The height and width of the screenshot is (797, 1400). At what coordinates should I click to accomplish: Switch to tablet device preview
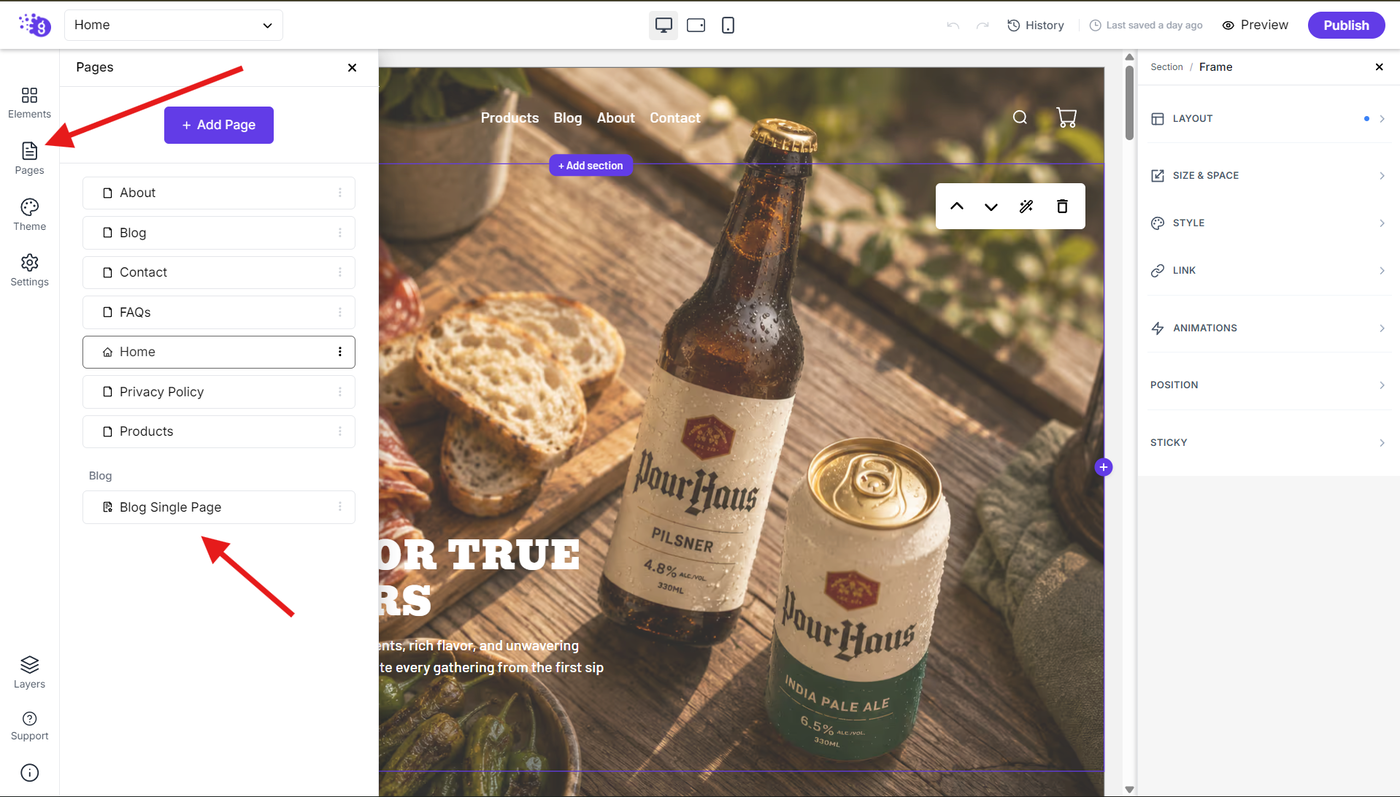tap(696, 25)
